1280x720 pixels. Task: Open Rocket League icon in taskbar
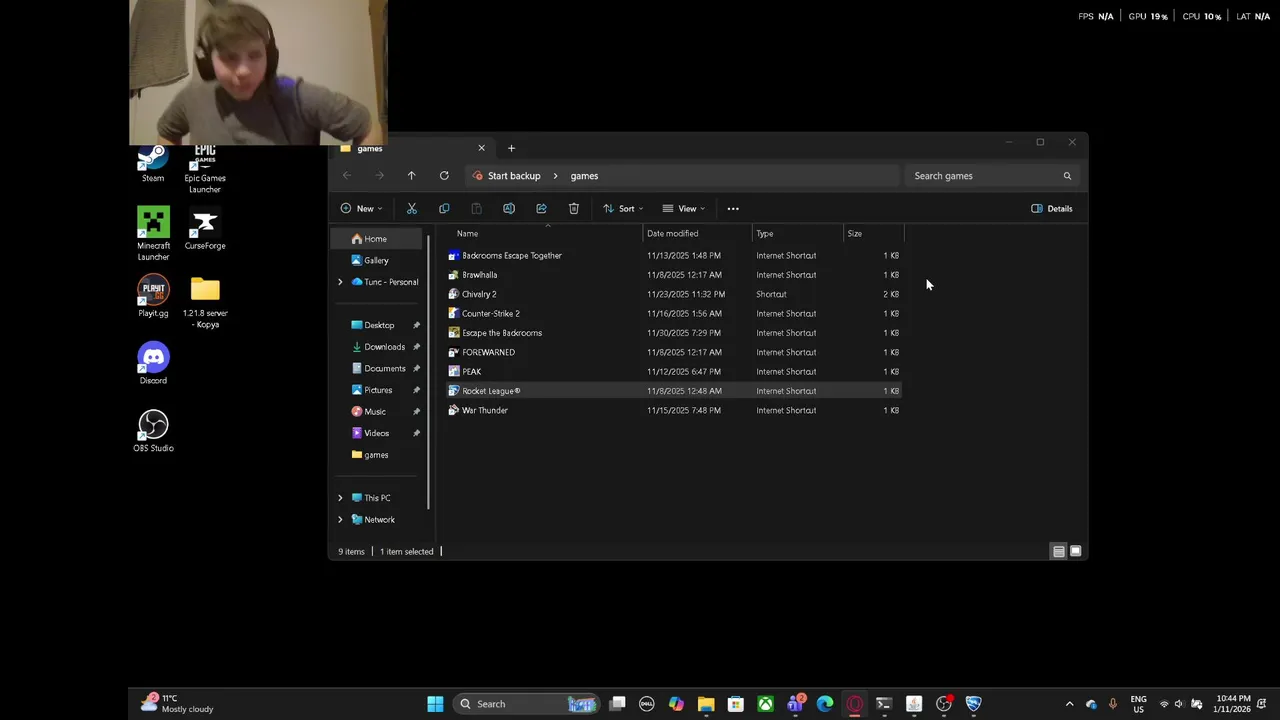[x=973, y=704]
